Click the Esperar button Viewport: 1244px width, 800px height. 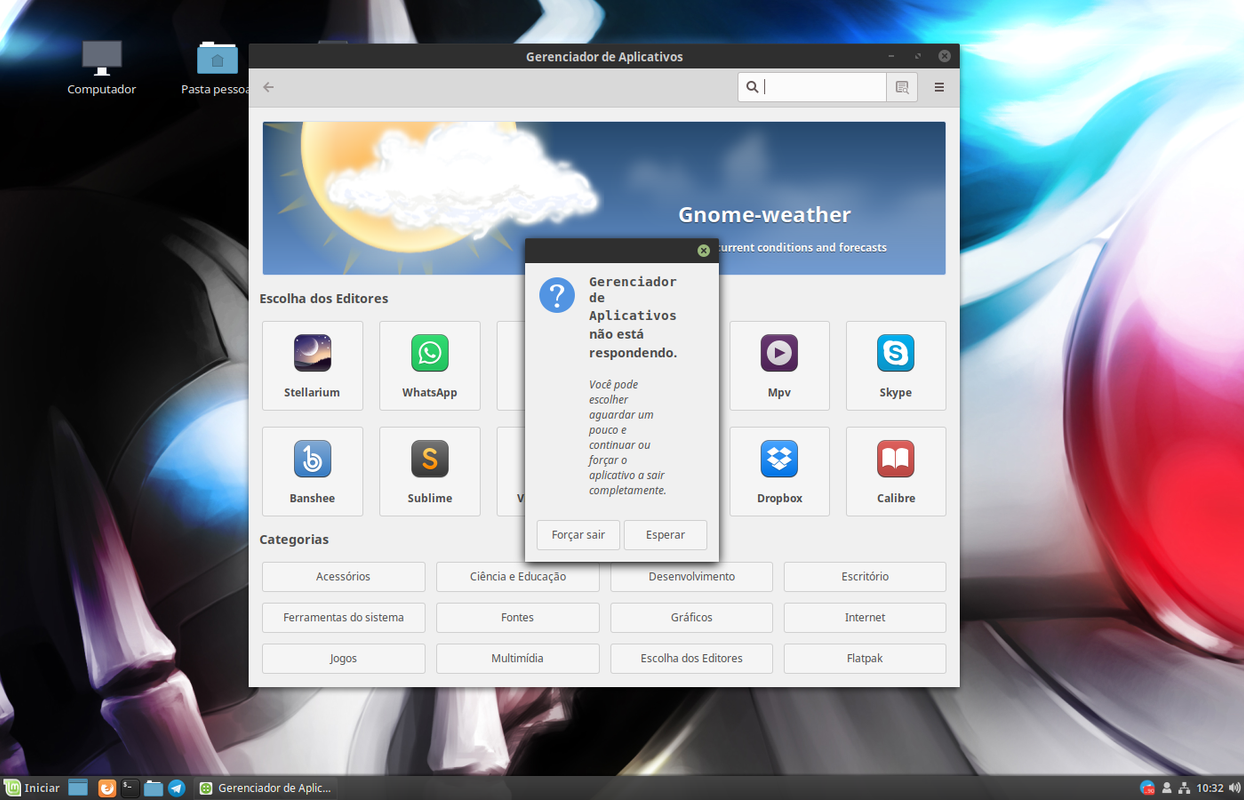point(665,535)
